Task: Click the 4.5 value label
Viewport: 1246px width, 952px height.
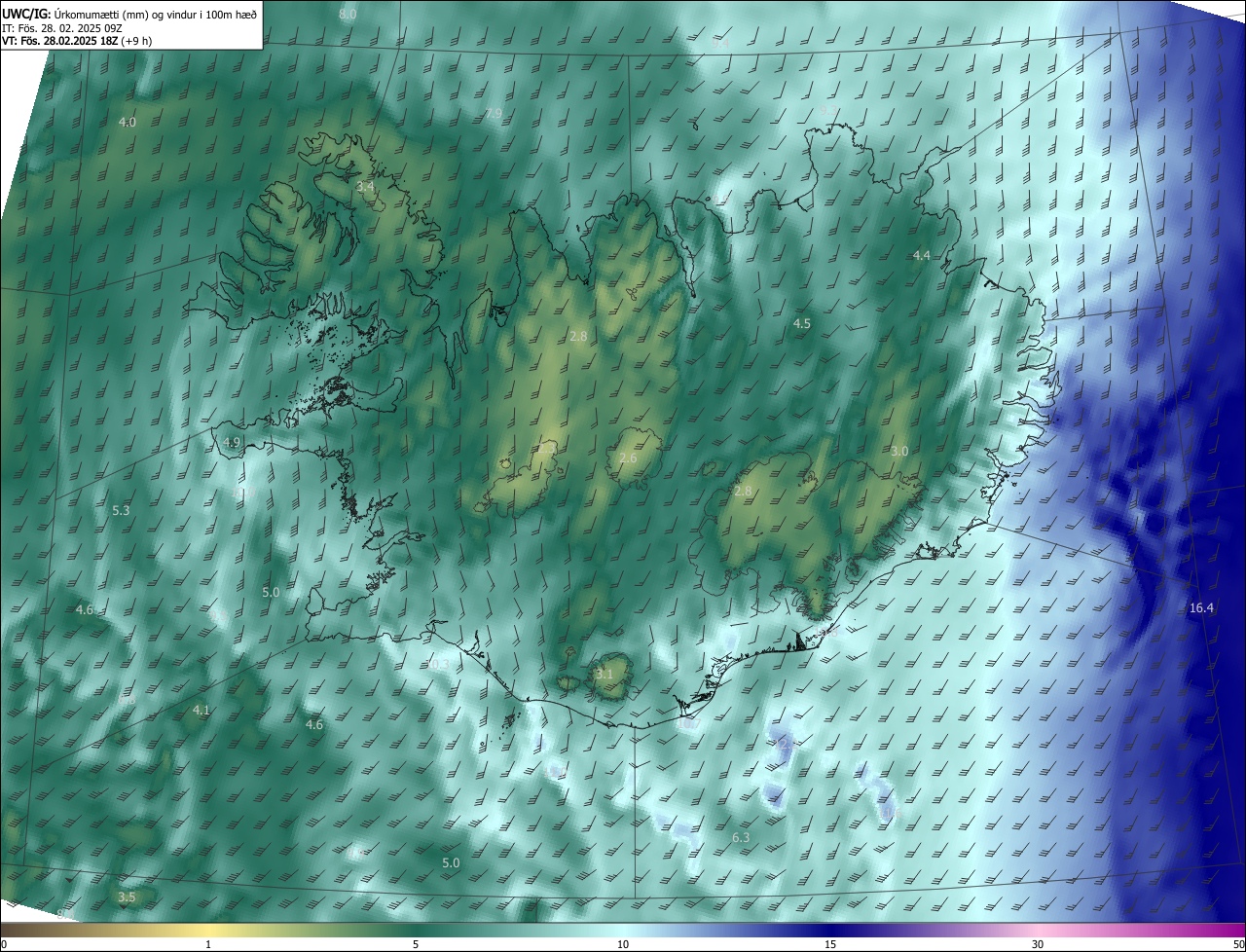Action: pos(802,323)
